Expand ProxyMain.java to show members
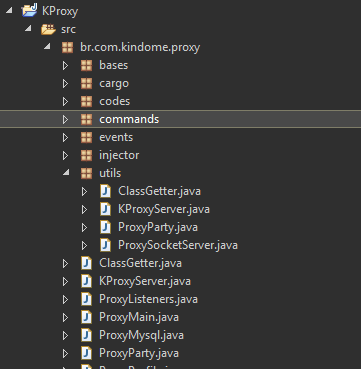Viewport: 361px width, 369px height. (65, 317)
